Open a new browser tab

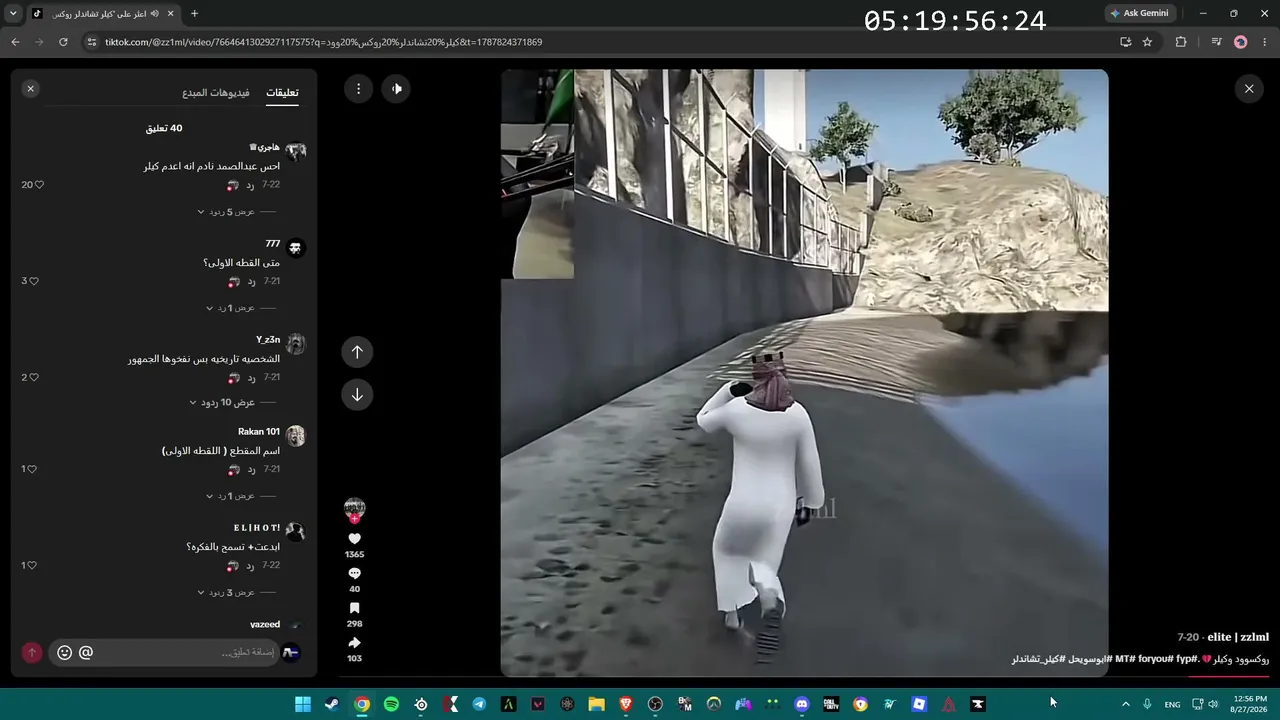(194, 14)
